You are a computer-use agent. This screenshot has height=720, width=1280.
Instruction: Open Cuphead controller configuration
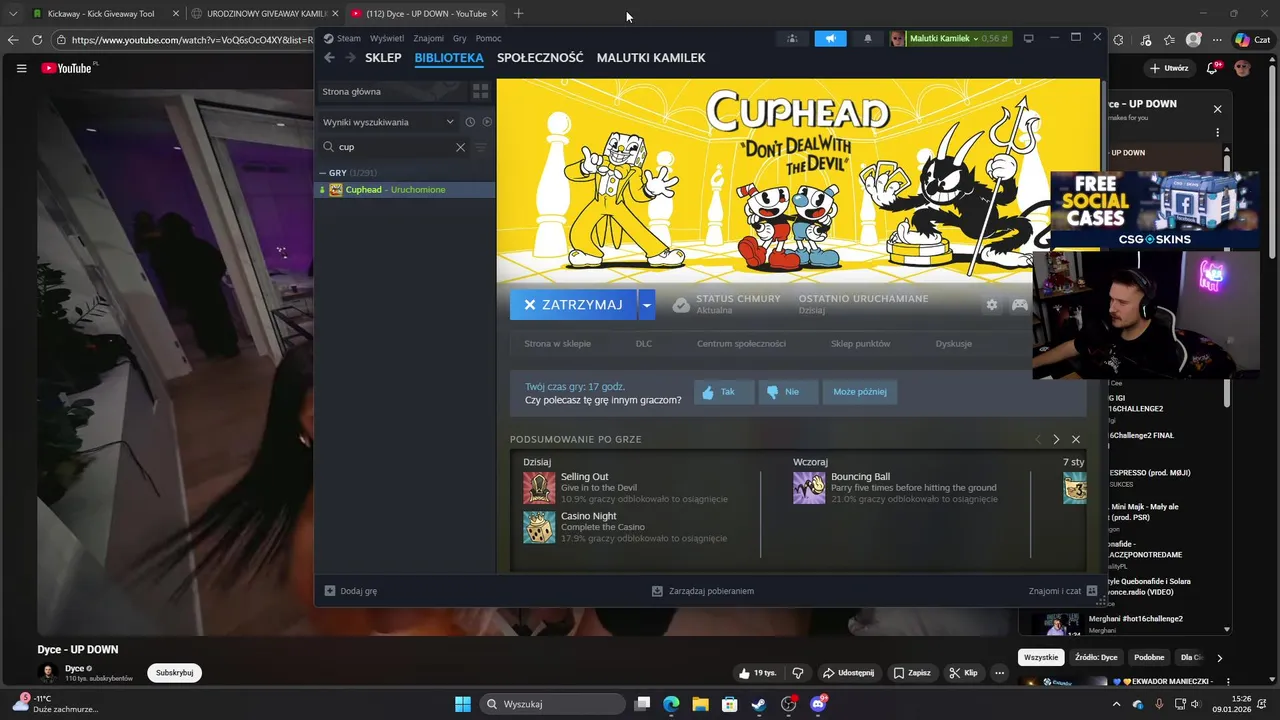(x=1019, y=305)
